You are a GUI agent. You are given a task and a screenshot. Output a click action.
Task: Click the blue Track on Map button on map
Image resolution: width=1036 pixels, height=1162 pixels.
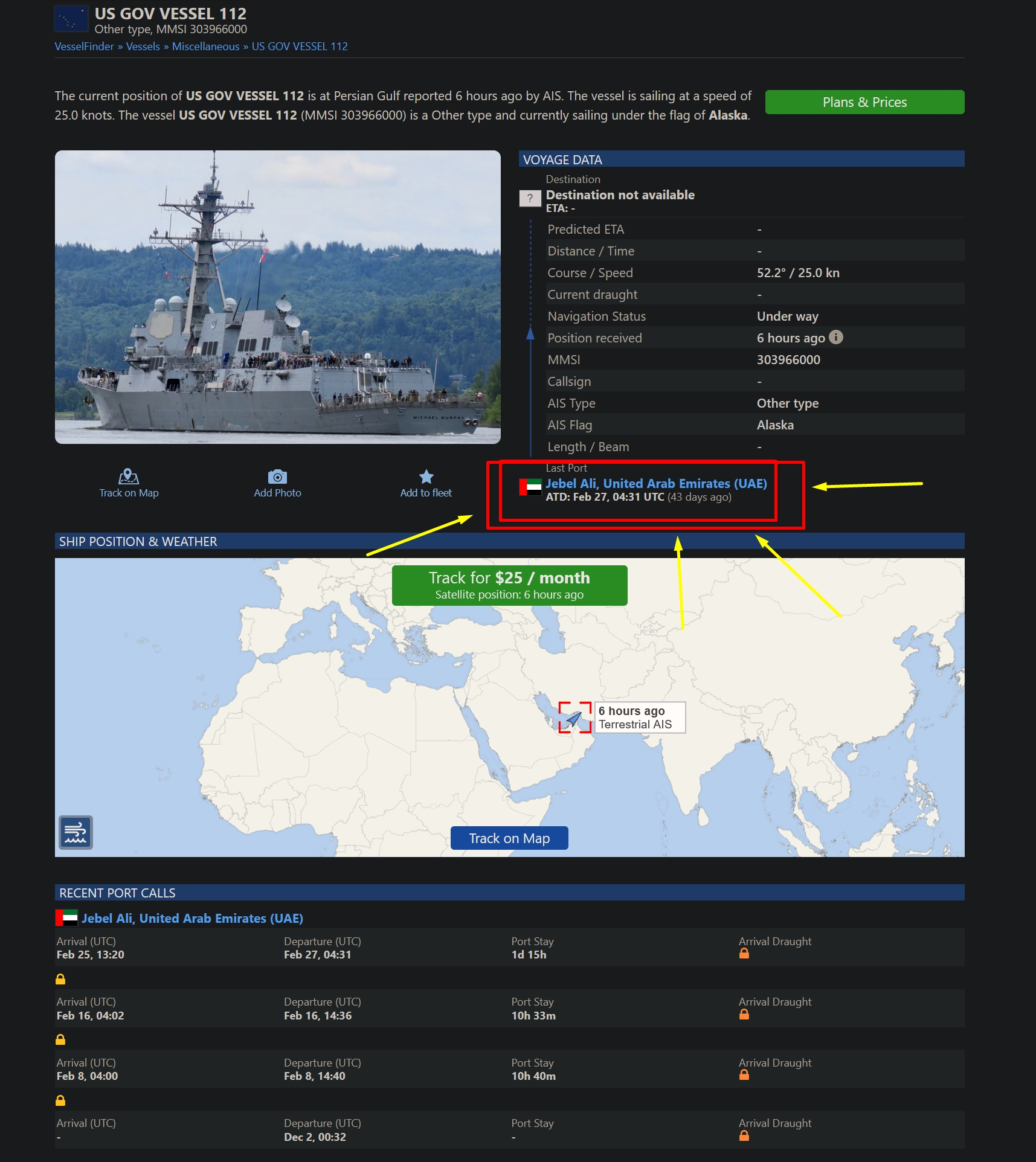(509, 838)
